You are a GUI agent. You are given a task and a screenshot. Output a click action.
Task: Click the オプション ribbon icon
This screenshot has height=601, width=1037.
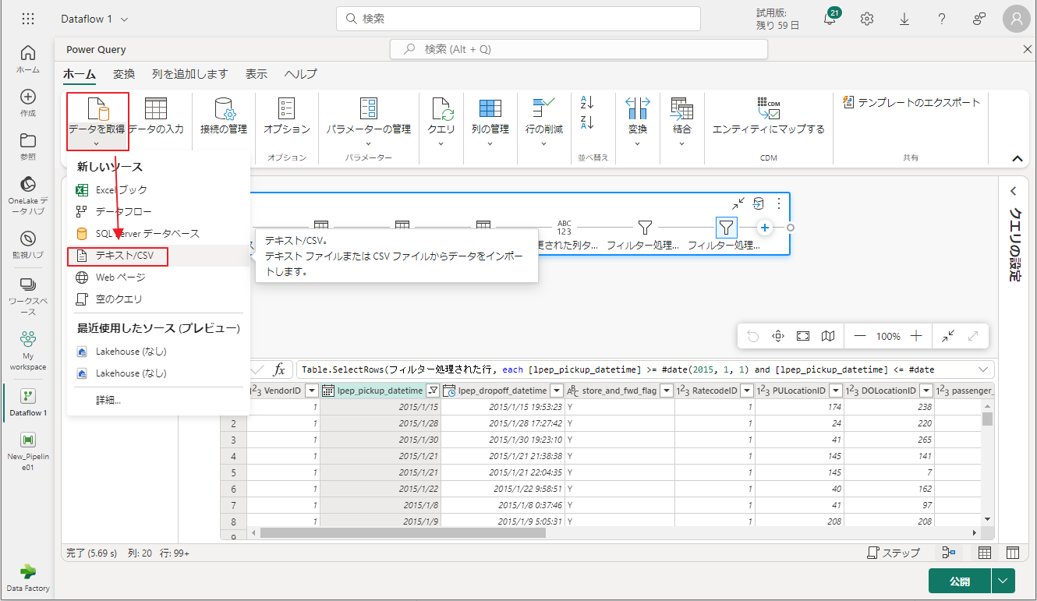tap(287, 108)
